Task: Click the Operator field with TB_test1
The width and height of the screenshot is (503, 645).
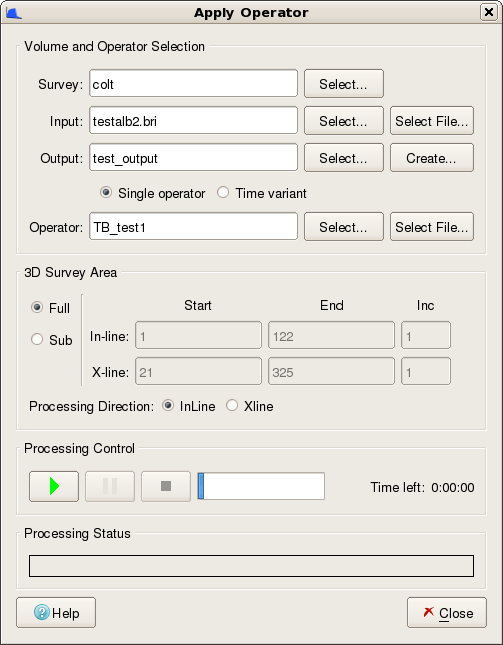Action: click(x=193, y=227)
